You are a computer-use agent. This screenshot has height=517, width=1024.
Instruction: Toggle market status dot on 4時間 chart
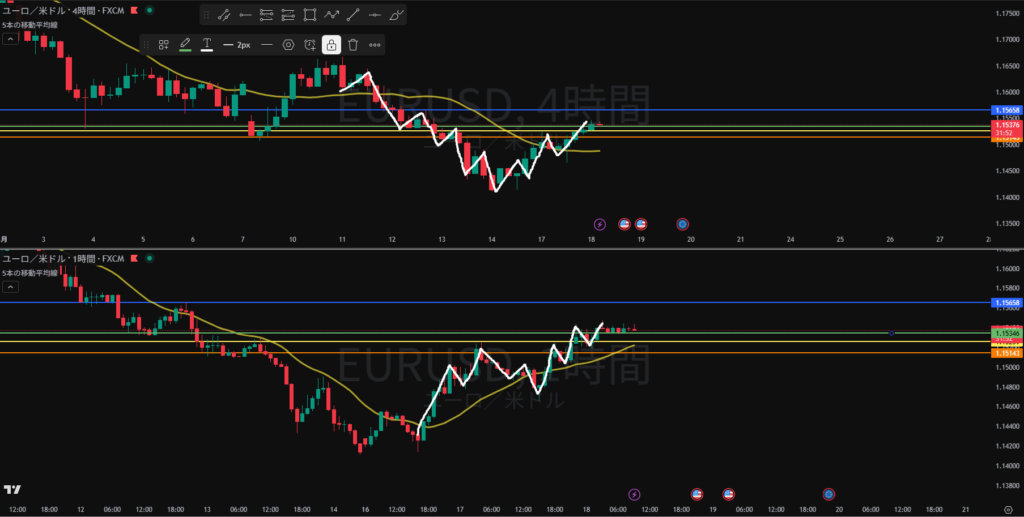[x=150, y=10]
